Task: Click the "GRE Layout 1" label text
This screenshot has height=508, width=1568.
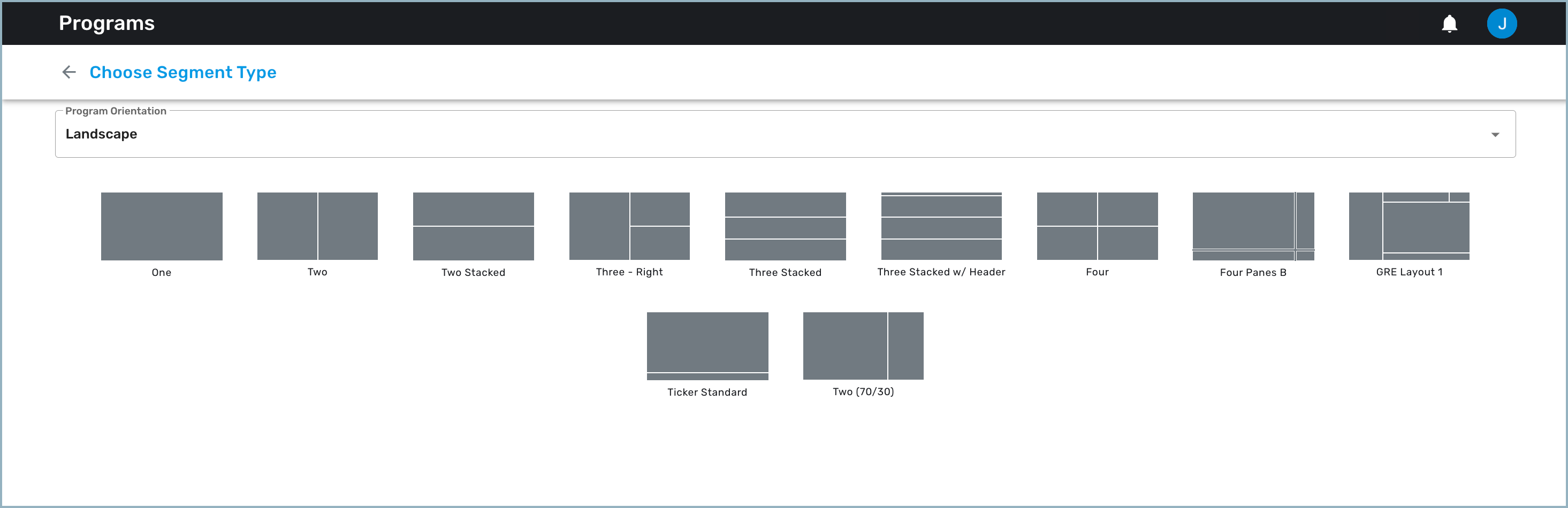Action: (x=1409, y=272)
